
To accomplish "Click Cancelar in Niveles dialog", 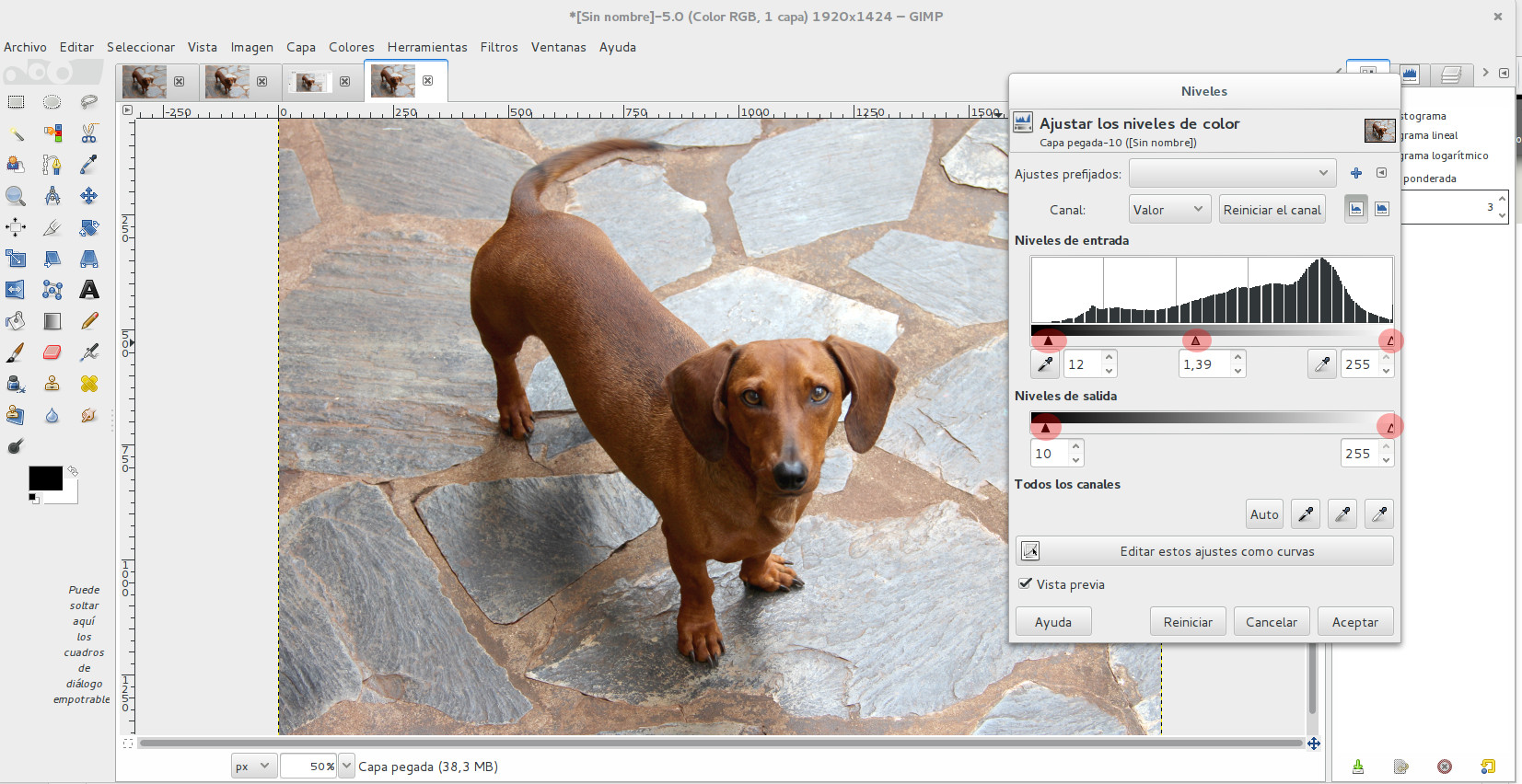I will (x=1272, y=622).
